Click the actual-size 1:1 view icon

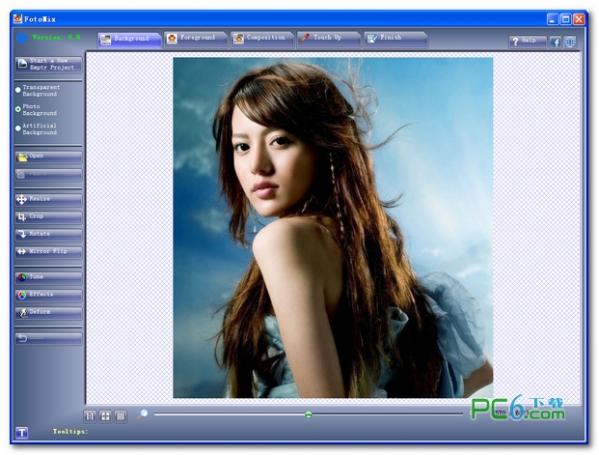point(90,416)
